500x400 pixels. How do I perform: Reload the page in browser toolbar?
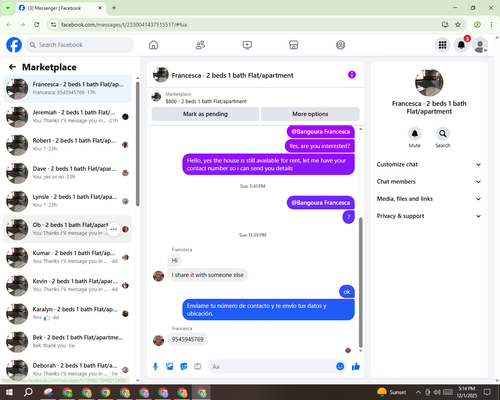[37, 25]
